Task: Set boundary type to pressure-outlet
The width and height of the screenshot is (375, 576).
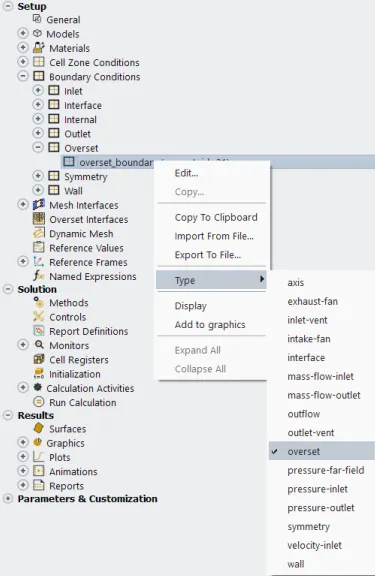Action: tap(322, 508)
